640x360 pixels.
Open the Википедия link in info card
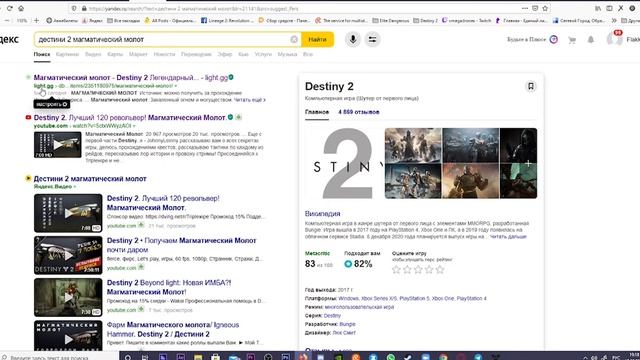(x=322, y=213)
